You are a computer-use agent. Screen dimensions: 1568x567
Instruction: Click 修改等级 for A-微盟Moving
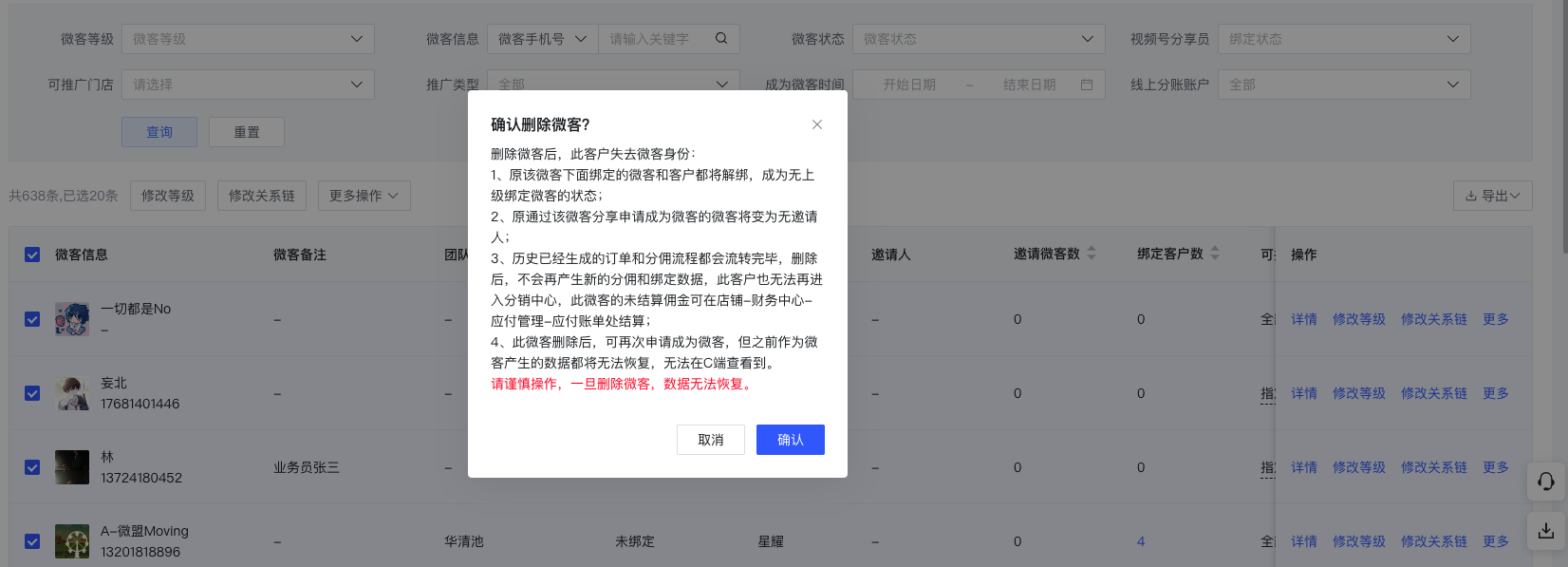click(1359, 541)
